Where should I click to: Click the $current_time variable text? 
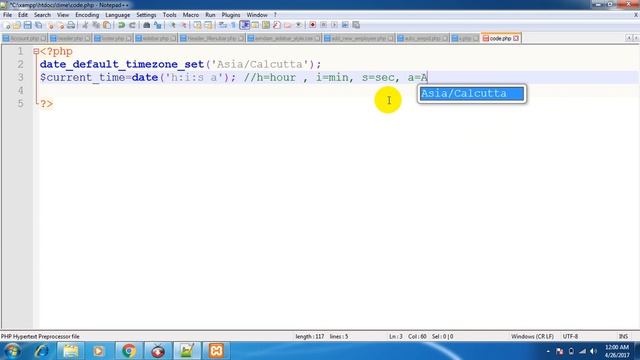coord(82,78)
